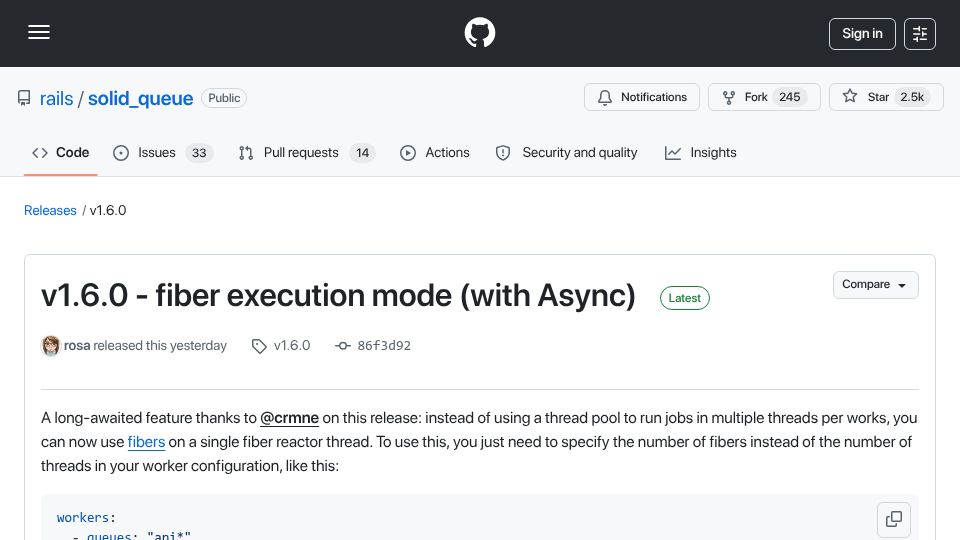Screen dimensions: 960x540
Task: Open Security and quality tab
Action: click(x=566, y=152)
